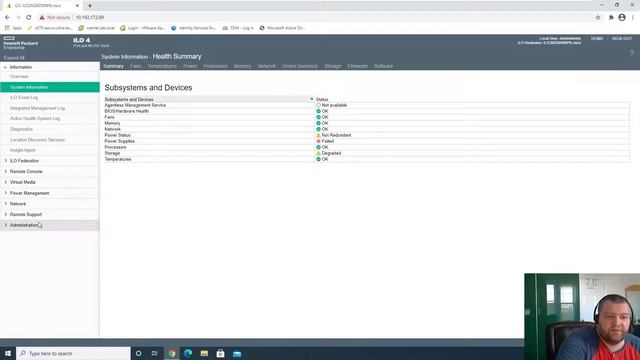Viewport: 640px width, 360px height.
Task: Click the Cortana circle on taskbar
Action: [x=138, y=353]
